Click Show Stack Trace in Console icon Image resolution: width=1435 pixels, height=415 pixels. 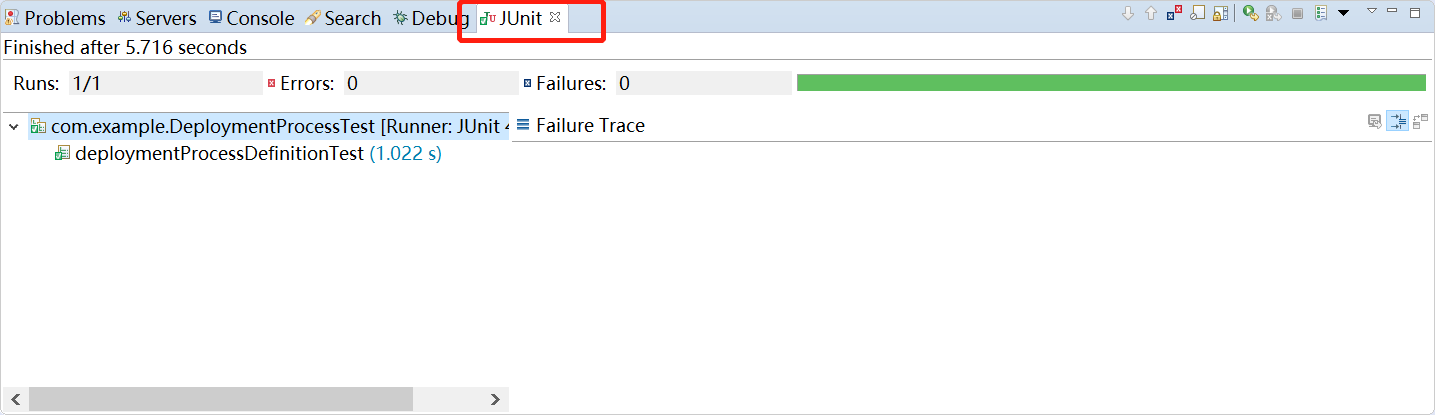point(1375,121)
